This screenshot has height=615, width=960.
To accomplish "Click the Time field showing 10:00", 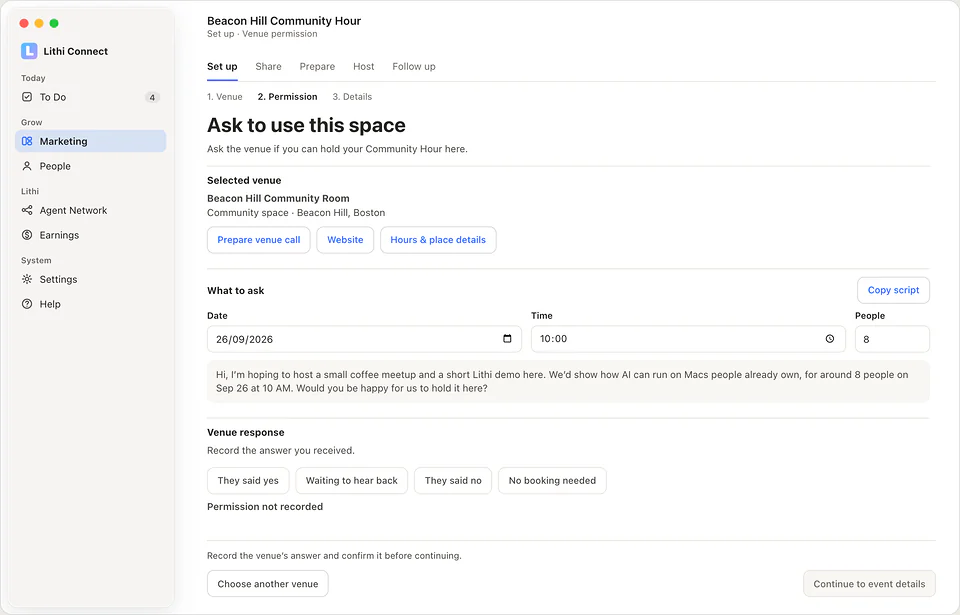I will pyautogui.click(x=688, y=339).
